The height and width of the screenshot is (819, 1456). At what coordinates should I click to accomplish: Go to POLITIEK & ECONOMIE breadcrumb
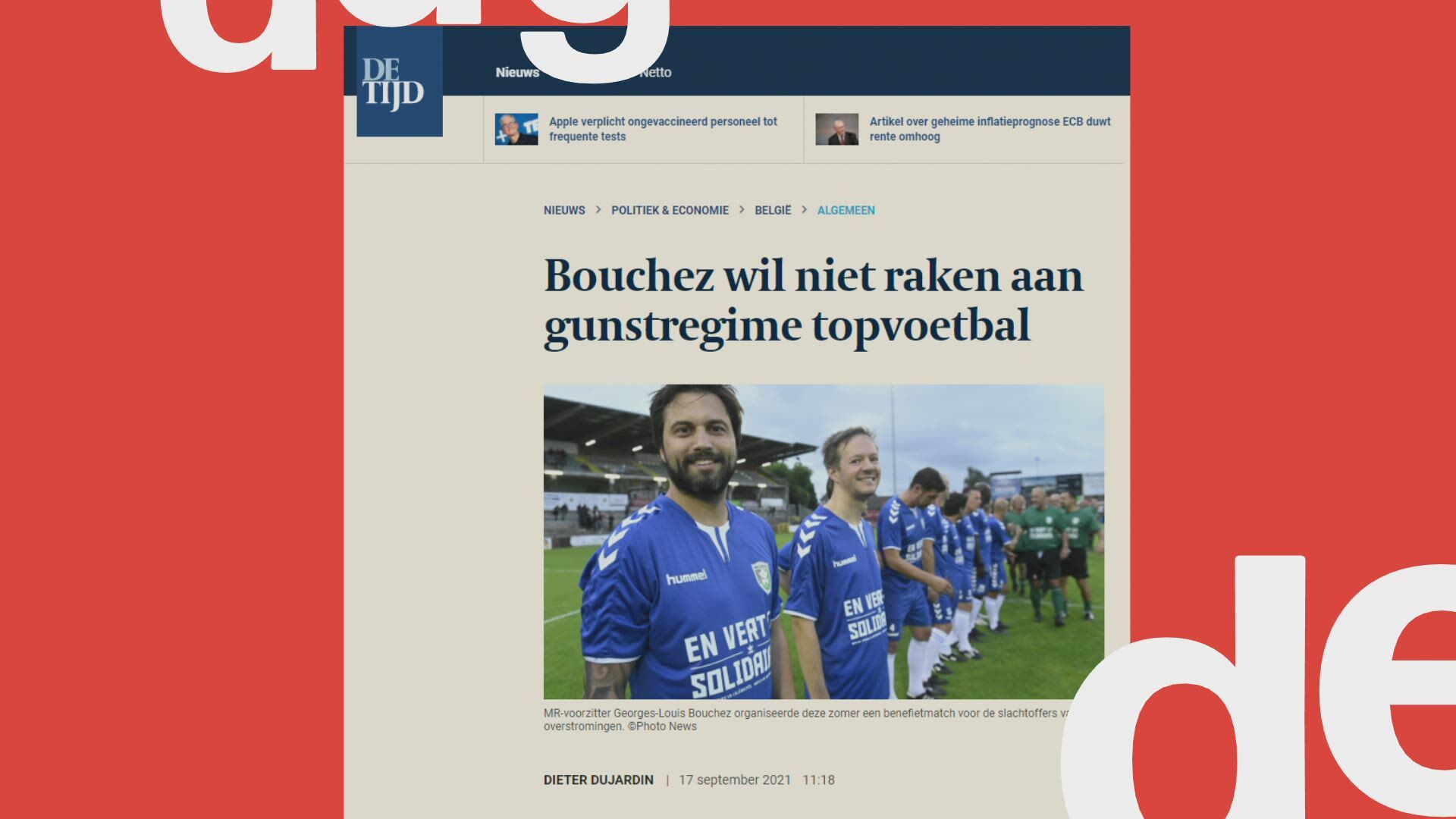670,210
